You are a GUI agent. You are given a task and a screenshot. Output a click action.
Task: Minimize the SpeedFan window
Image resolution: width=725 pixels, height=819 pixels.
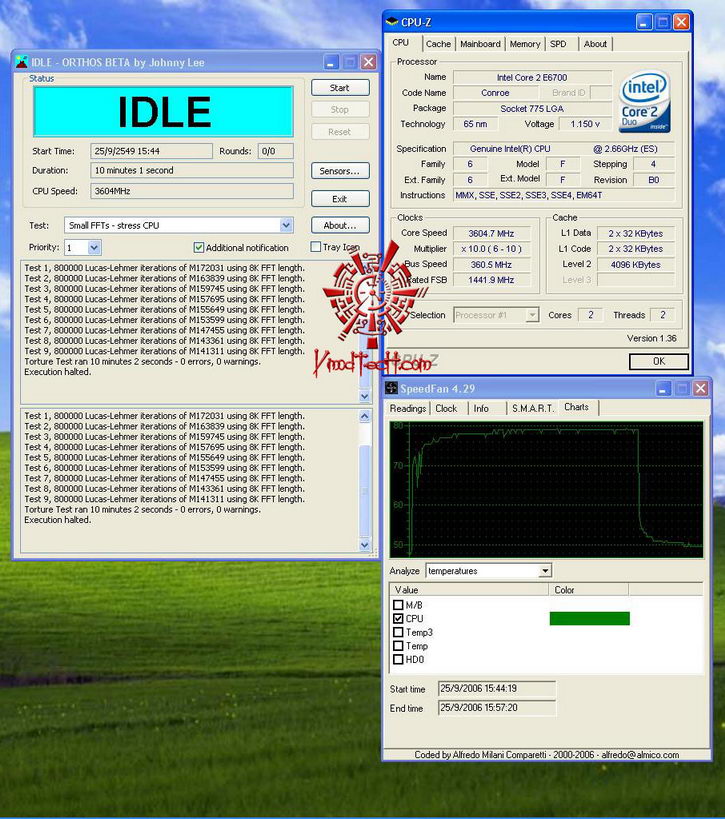pos(663,388)
